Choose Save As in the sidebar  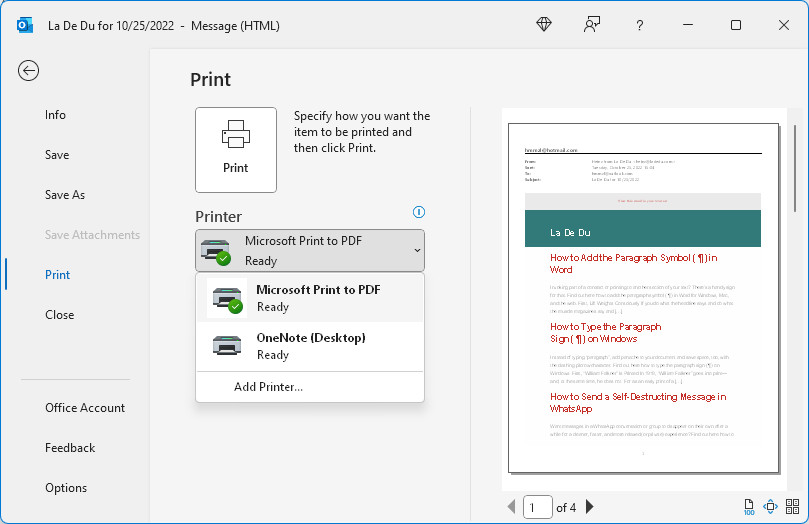tap(64, 194)
